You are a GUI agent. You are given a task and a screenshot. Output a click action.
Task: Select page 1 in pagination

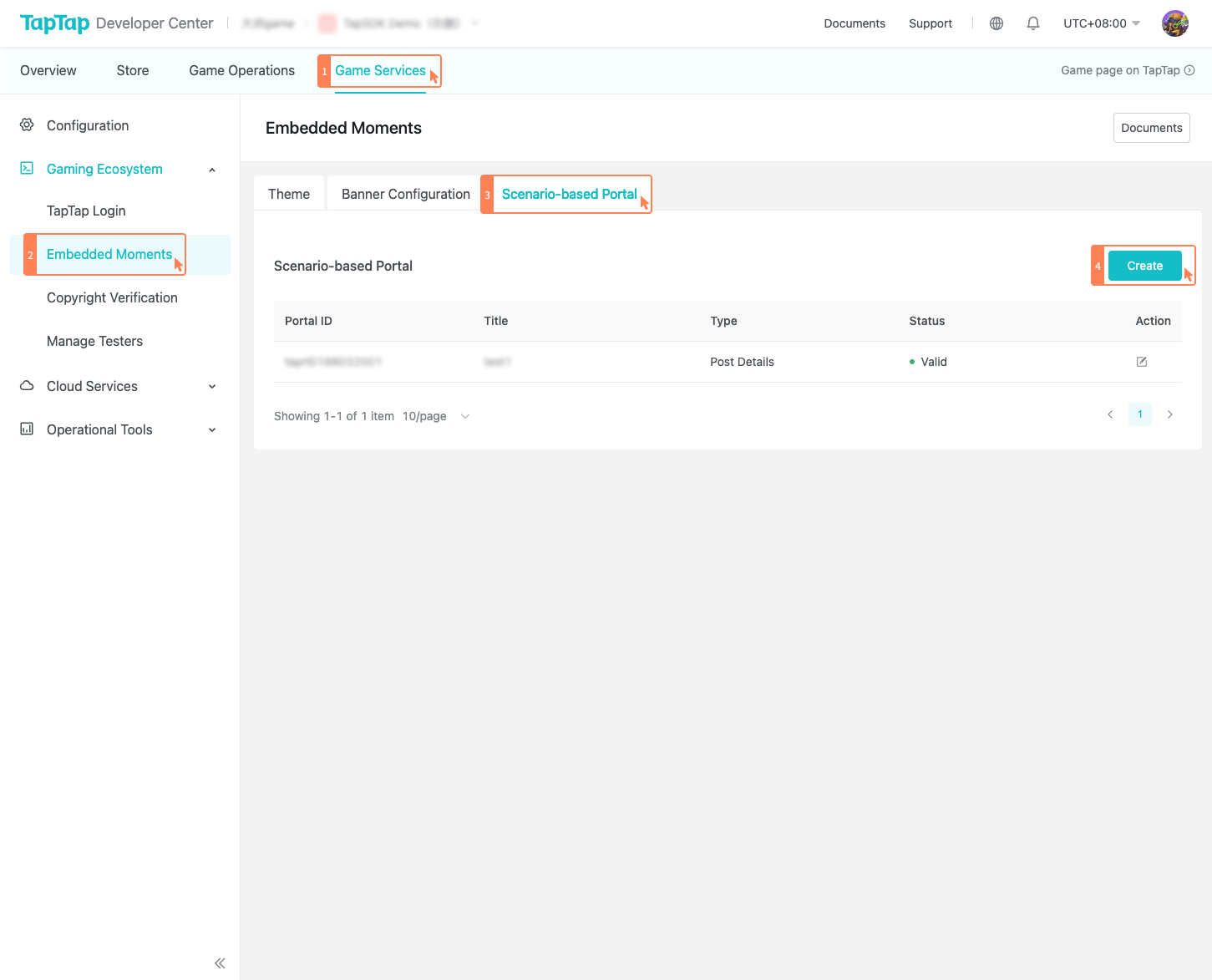(x=1140, y=414)
